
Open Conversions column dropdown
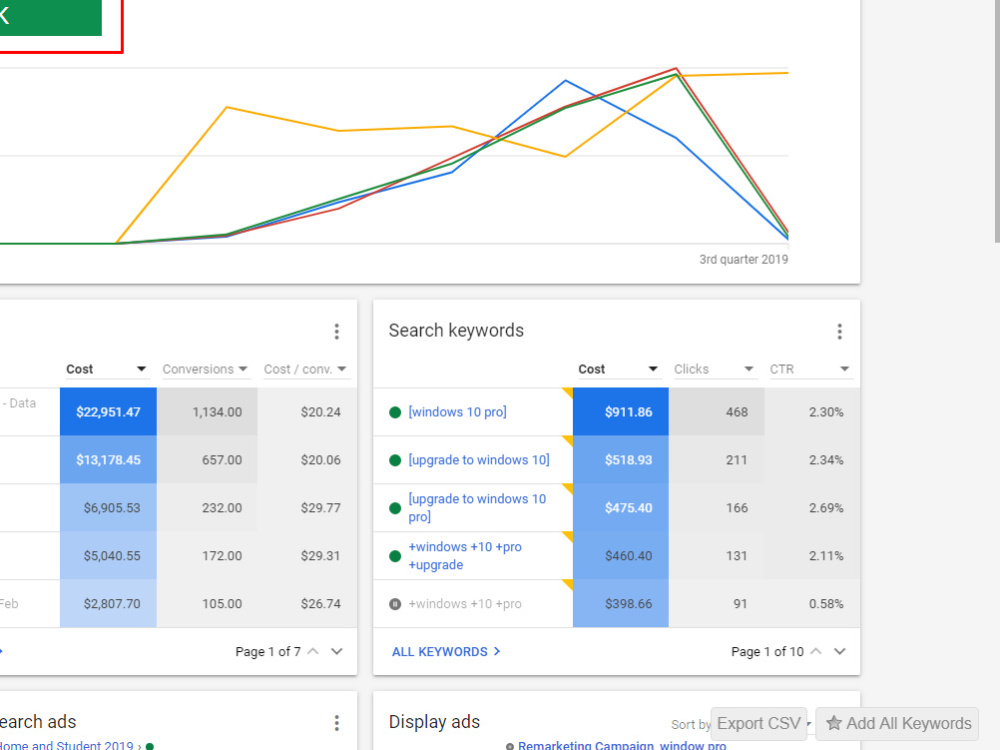[243, 369]
